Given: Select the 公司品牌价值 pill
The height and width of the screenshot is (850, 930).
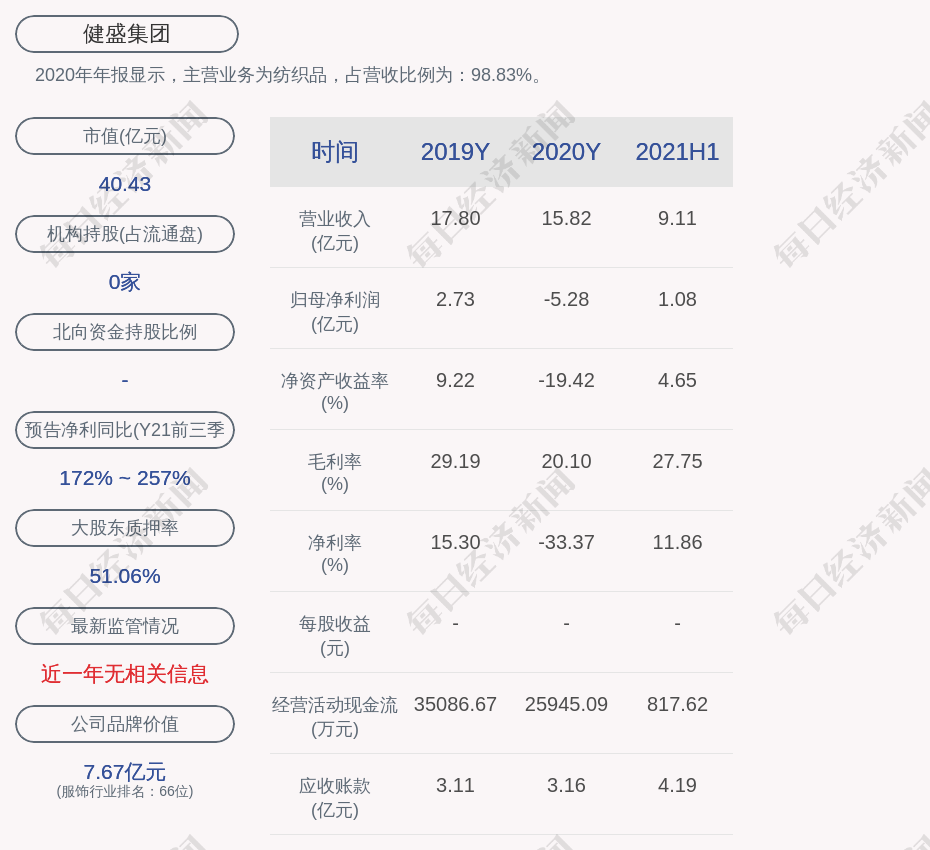Looking at the screenshot, I should 125,724.
